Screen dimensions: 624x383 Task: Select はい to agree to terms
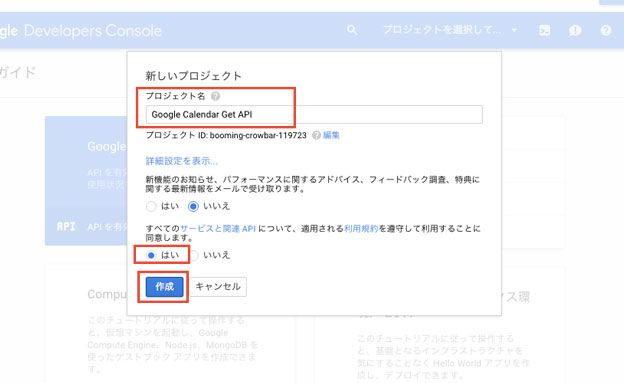151,255
